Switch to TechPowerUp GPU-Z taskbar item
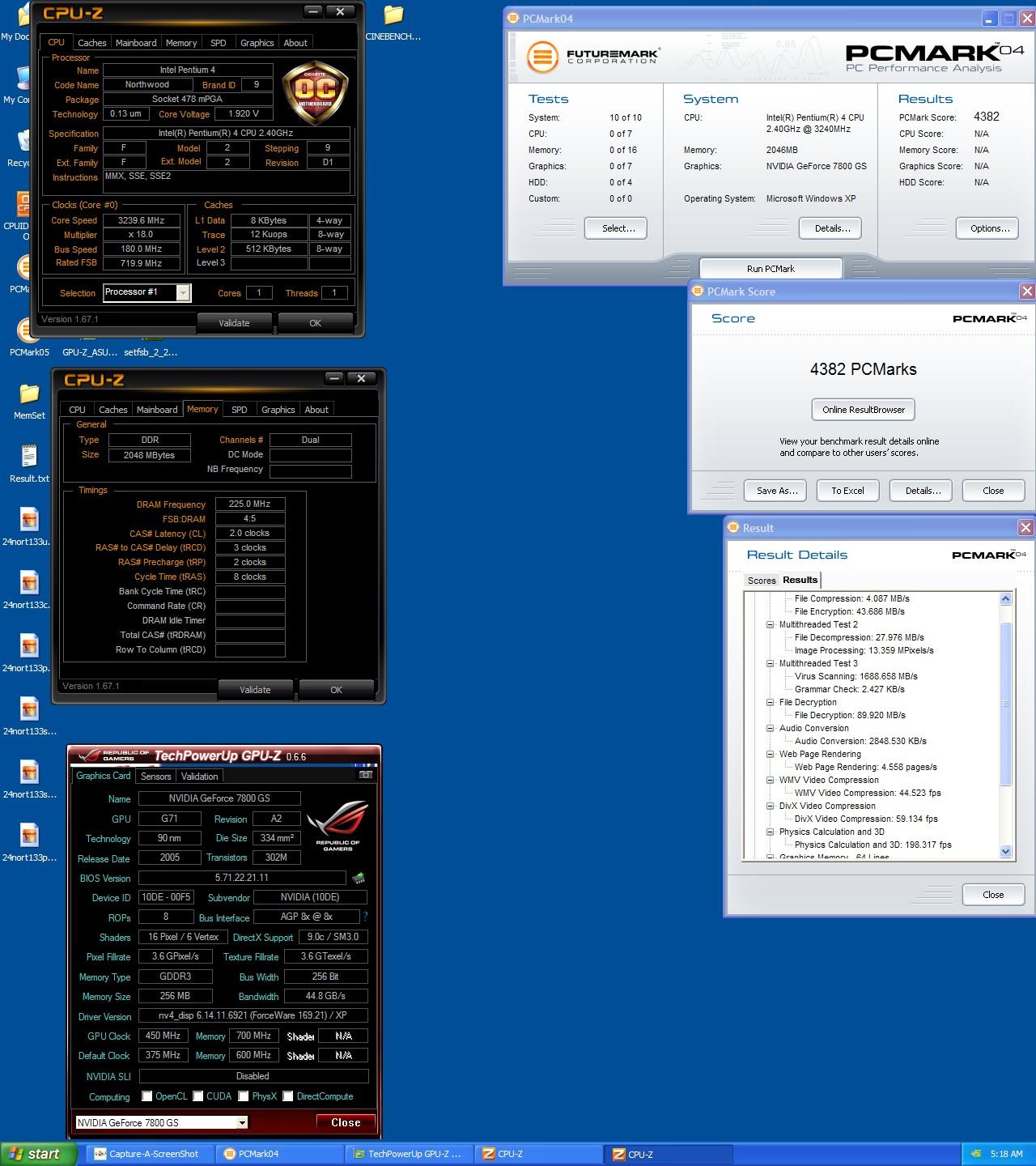The image size is (1036, 1166). click(x=410, y=1154)
